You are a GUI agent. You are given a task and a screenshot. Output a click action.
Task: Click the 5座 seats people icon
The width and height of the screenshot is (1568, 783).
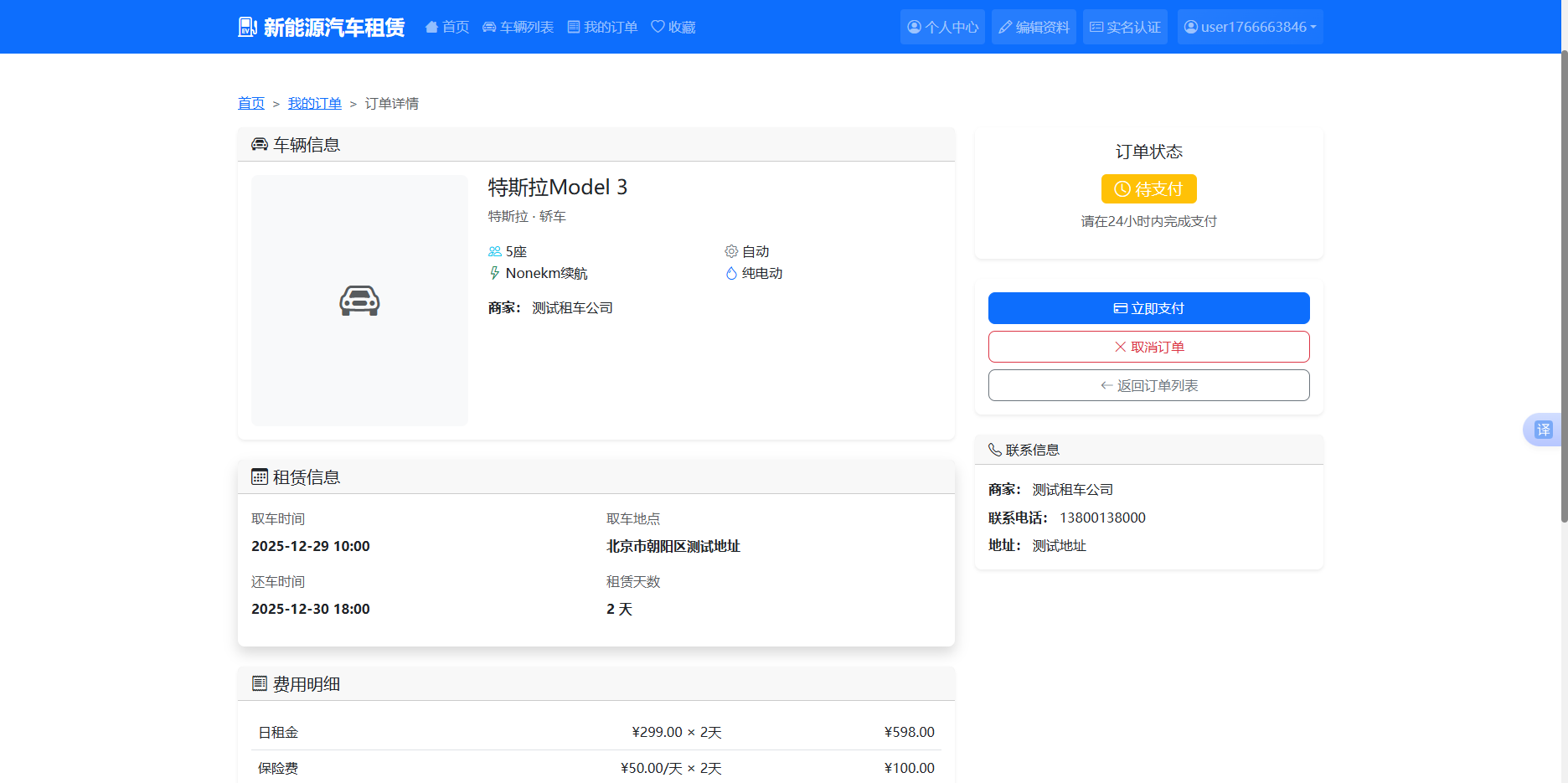coord(495,251)
